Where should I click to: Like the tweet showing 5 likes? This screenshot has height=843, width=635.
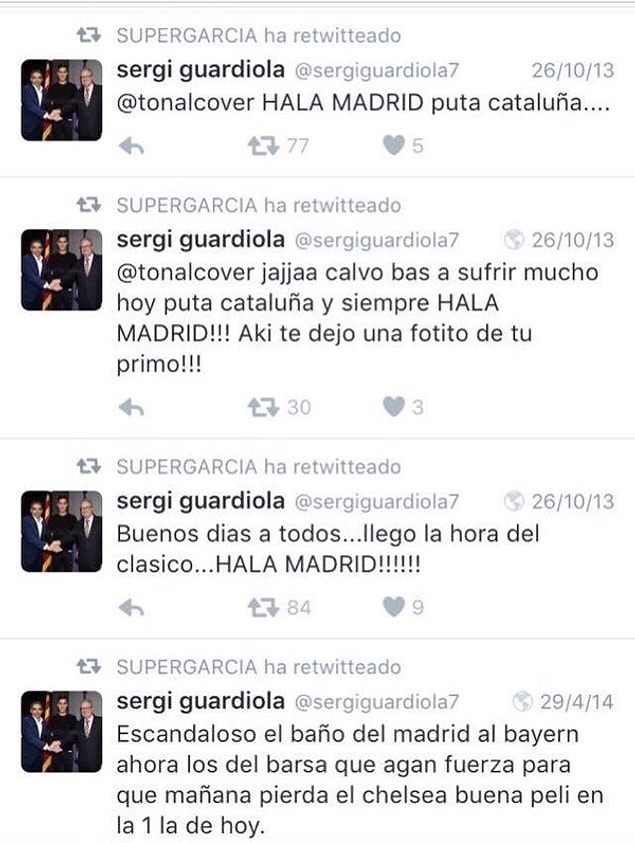[x=394, y=145]
